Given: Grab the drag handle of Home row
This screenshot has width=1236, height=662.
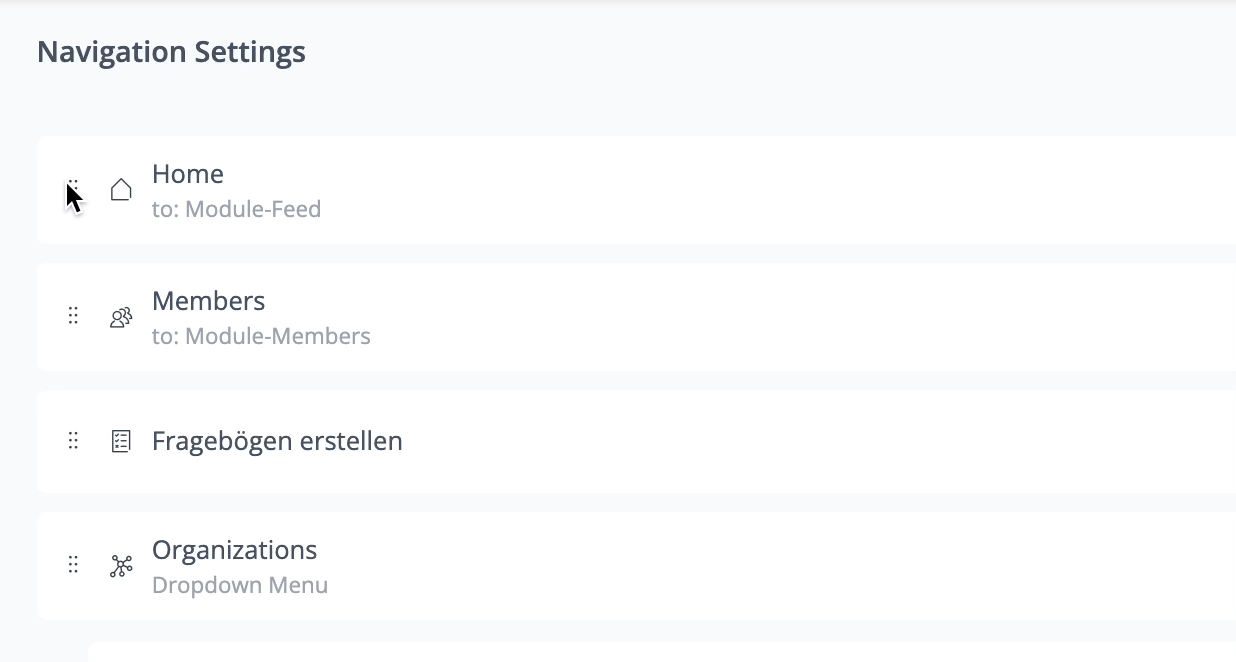Looking at the screenshot, I should point(73,189).
